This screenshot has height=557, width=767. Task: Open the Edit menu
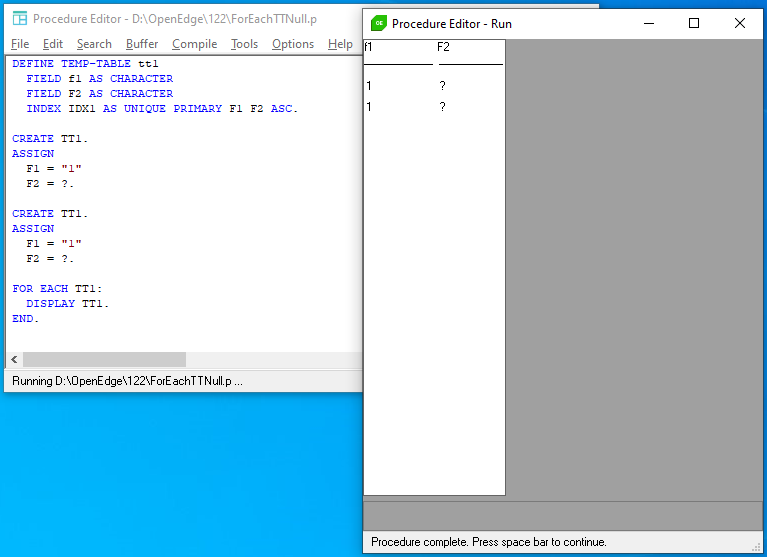coord(53,44)
